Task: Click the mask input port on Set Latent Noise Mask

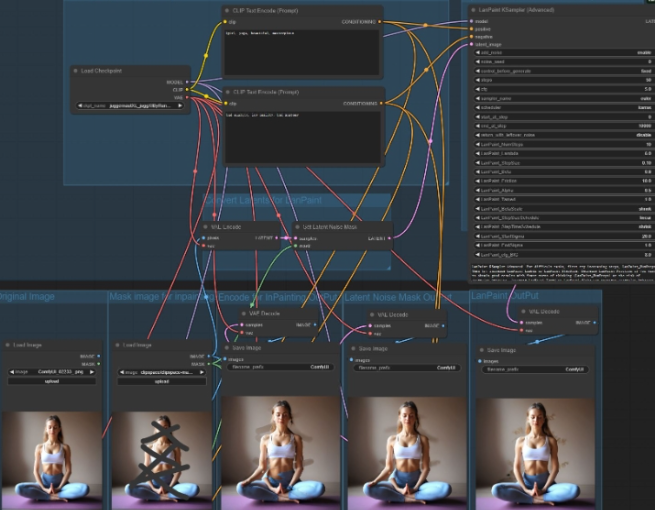Action: coord(297,246)
